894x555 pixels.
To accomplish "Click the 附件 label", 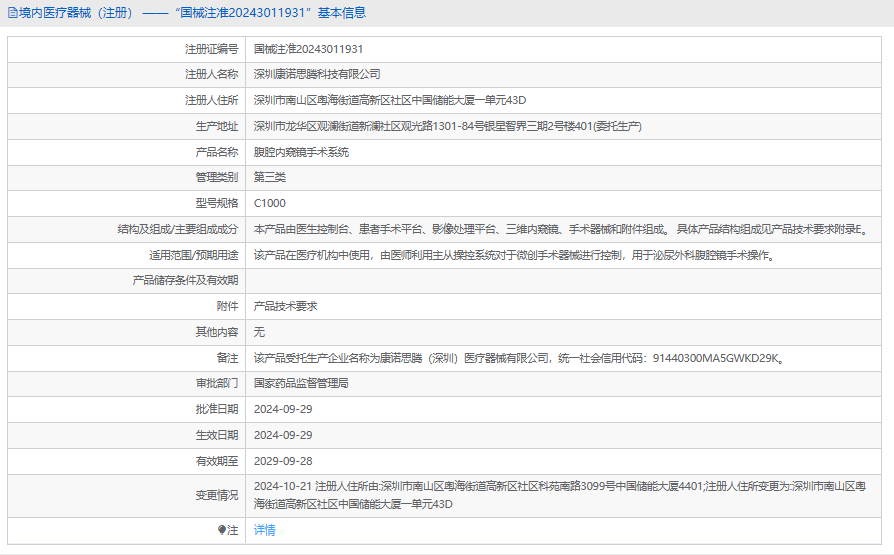I will click(x=227, y=306).
